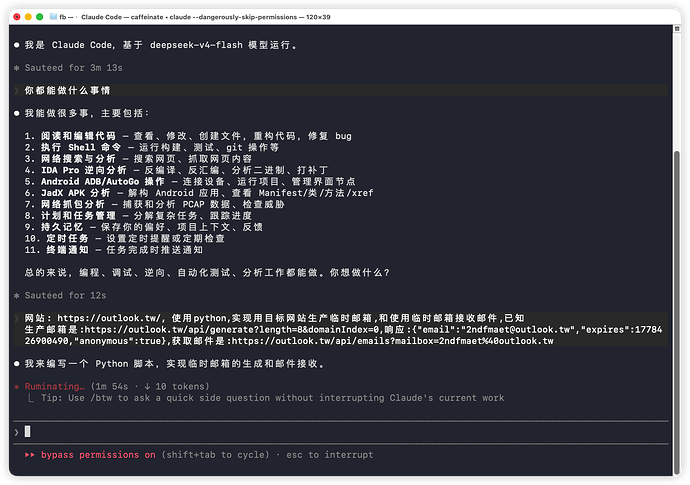The height and width of the screenshot is (485, 690).
Task: Click the red close window button
Action: pyautogui.click(x=17, y=17)
